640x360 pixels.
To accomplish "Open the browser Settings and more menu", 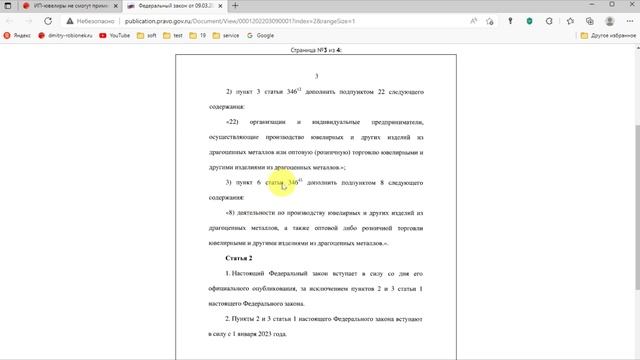I will (629, 21).
